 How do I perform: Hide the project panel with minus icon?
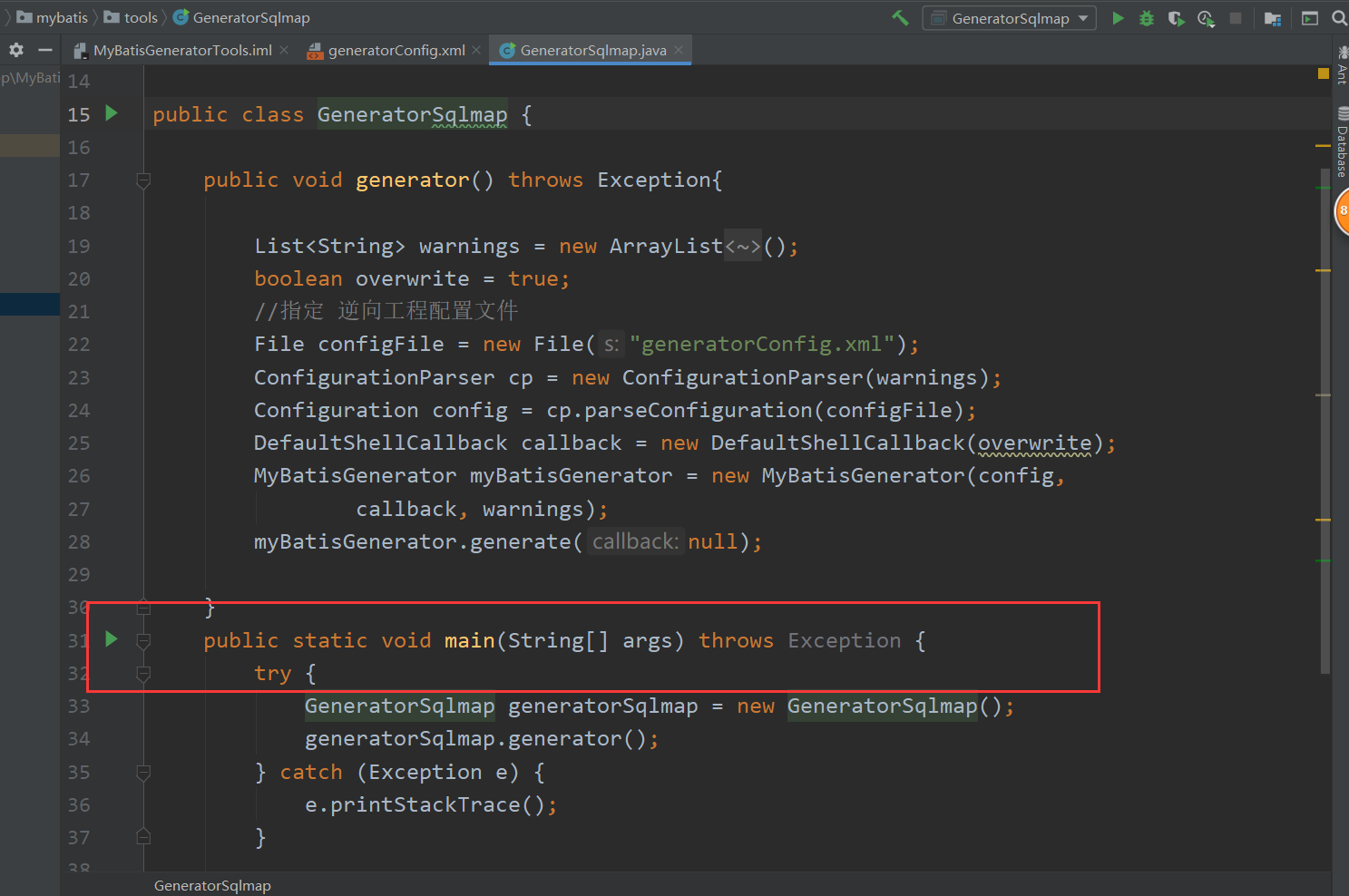44,50
